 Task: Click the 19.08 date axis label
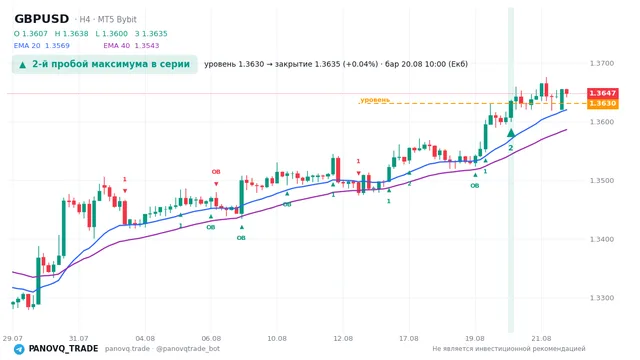pos(475,338)
